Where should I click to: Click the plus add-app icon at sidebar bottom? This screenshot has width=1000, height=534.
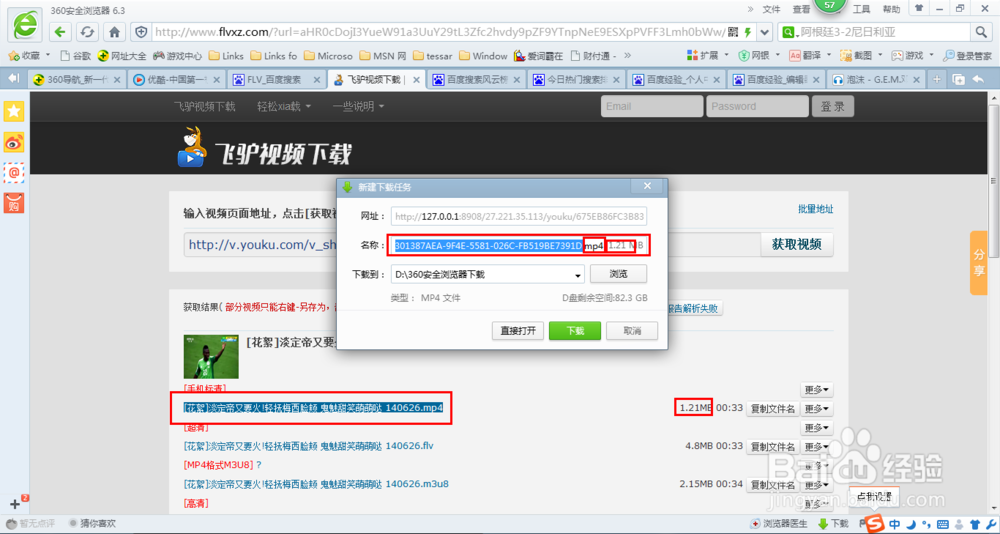click(x=15, y=503)
